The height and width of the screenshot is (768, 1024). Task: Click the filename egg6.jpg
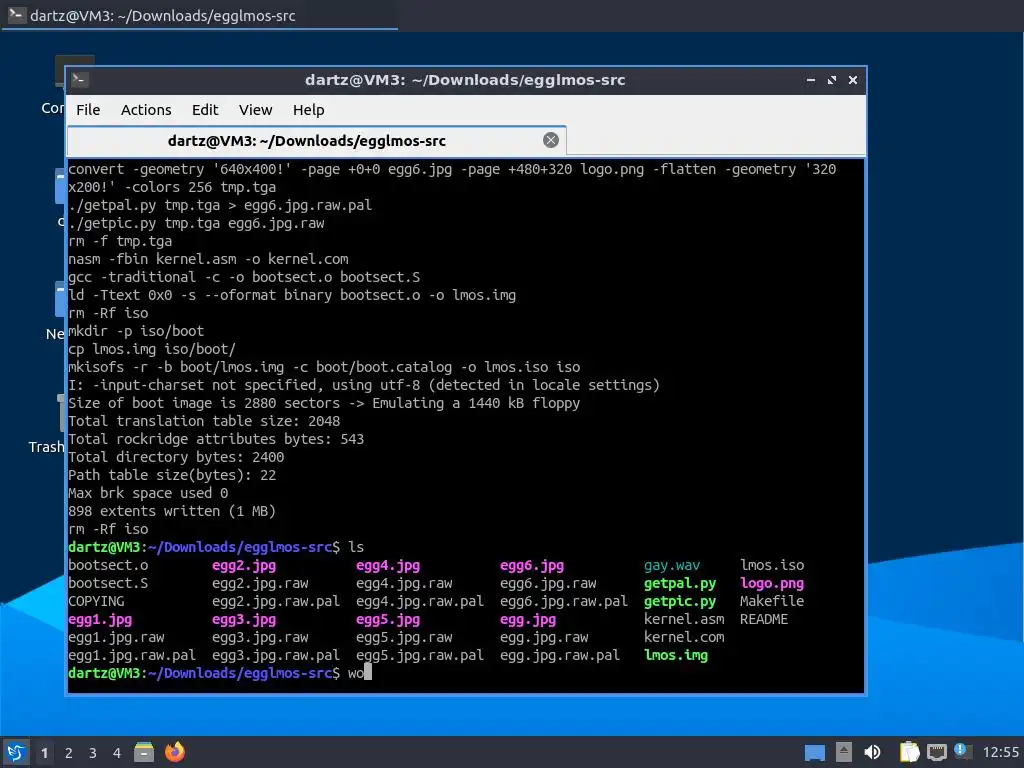pos(532,565)
